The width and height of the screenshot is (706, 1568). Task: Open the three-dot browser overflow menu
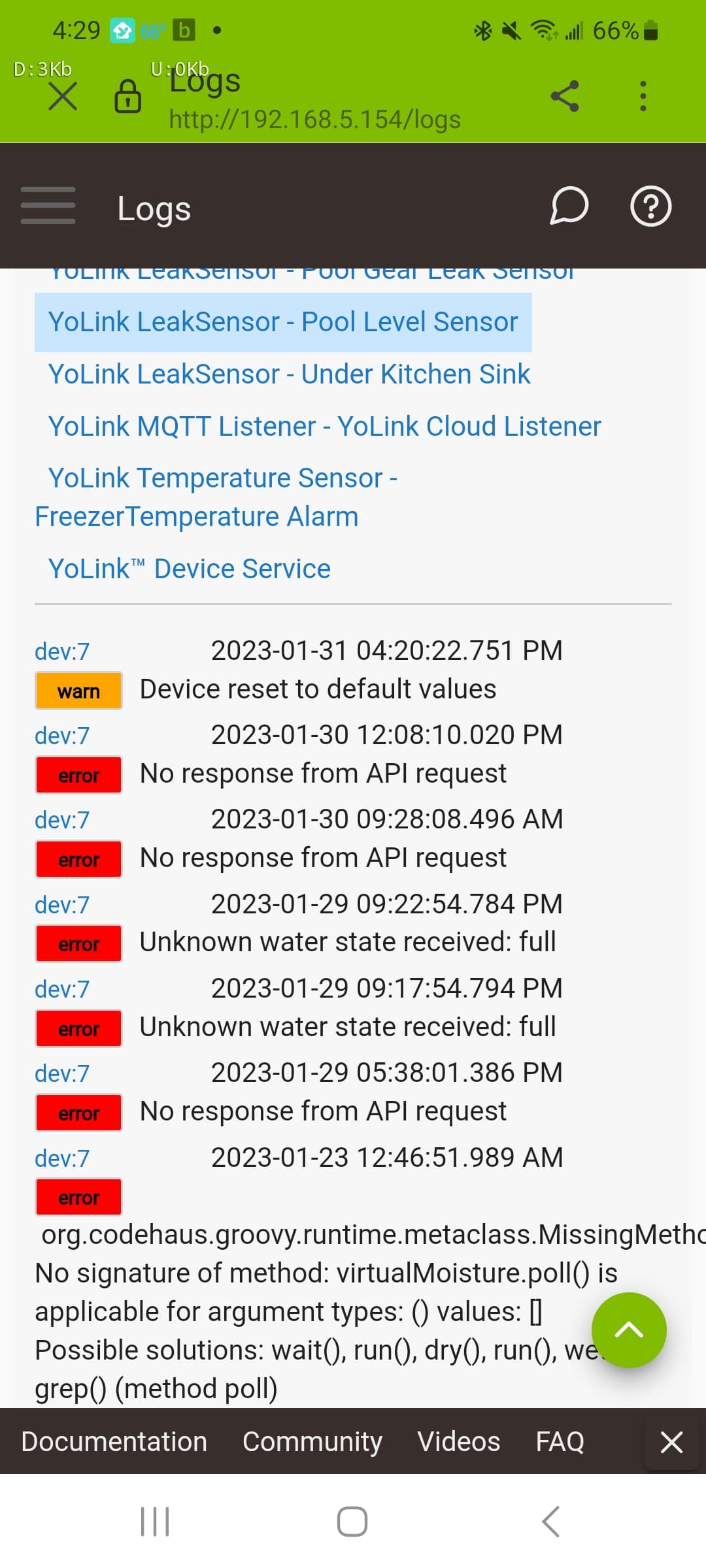(x=643, y=96)
